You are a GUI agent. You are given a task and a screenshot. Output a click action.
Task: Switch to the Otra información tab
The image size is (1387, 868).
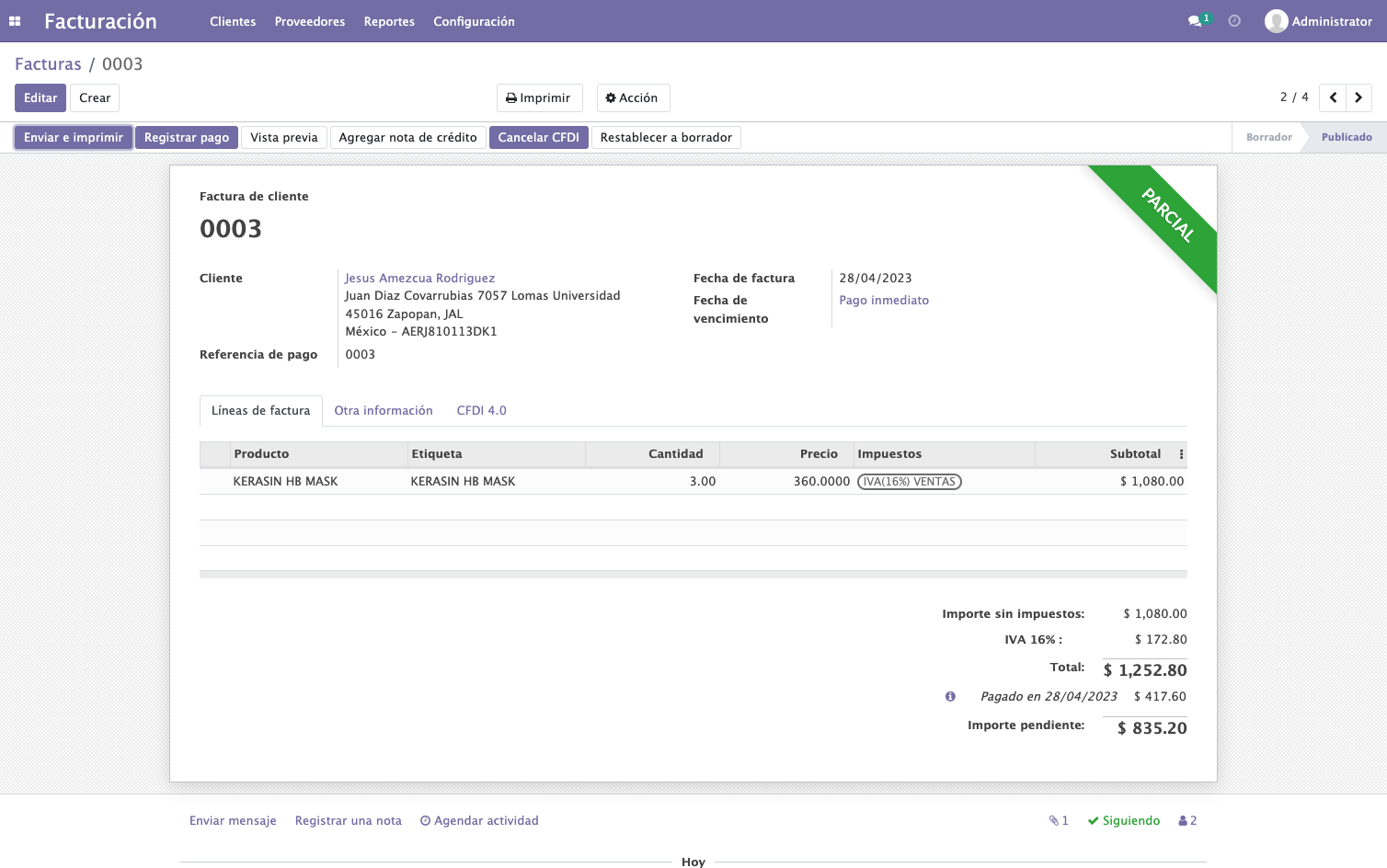[x=384, y=411]
